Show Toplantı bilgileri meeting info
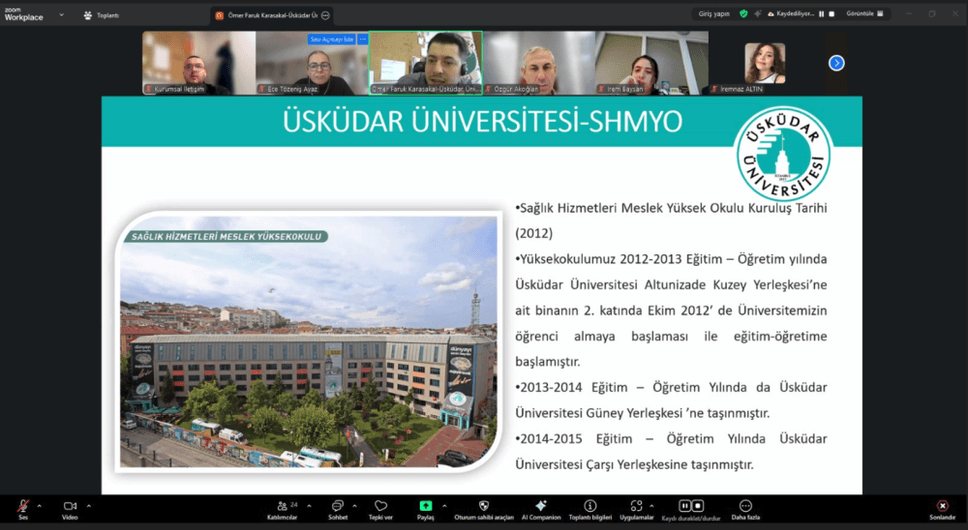Screen dimensions: 968x530 (590, 509)
